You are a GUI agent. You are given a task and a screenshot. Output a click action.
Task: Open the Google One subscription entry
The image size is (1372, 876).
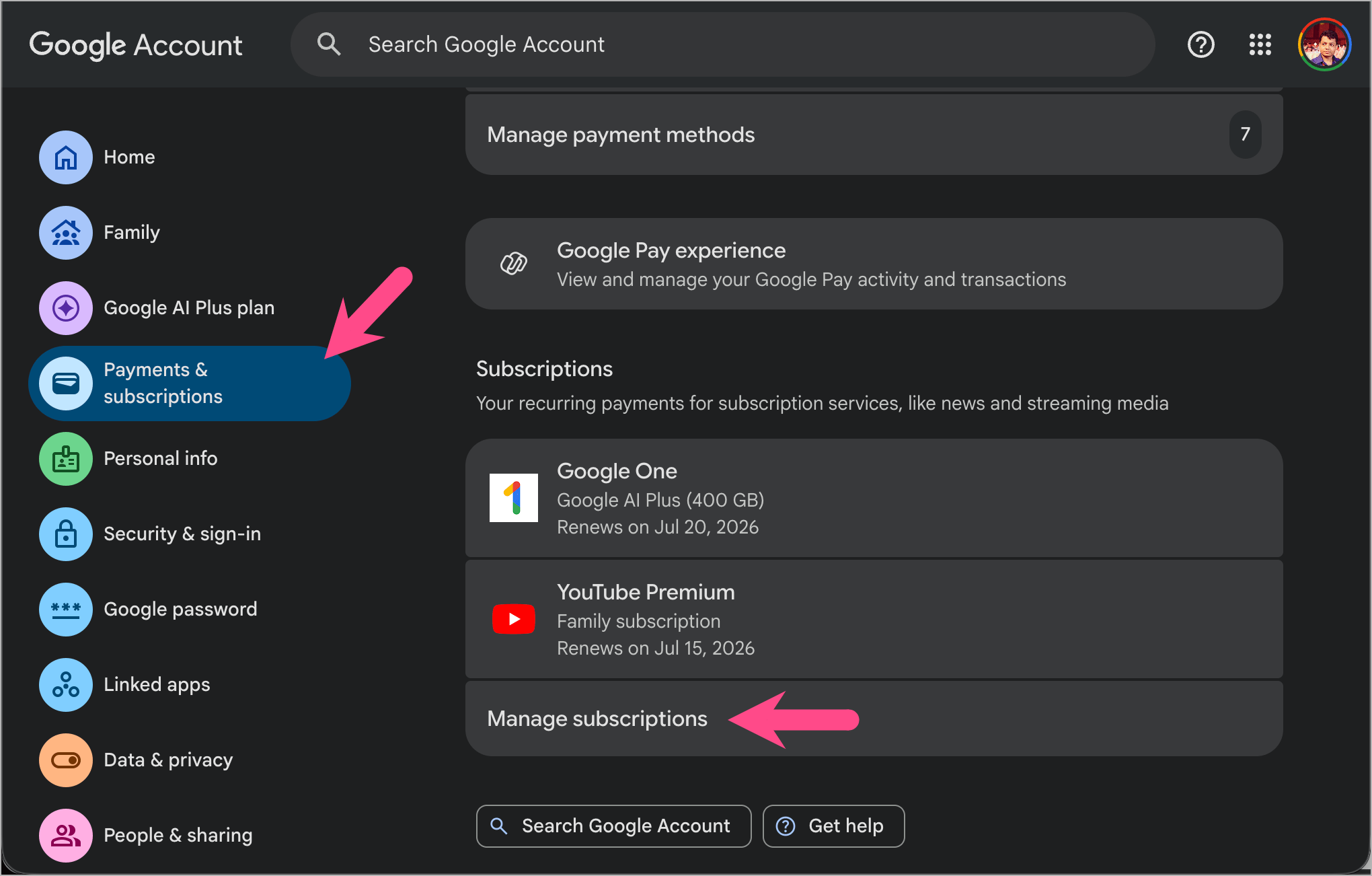click(x=874, y=498)
